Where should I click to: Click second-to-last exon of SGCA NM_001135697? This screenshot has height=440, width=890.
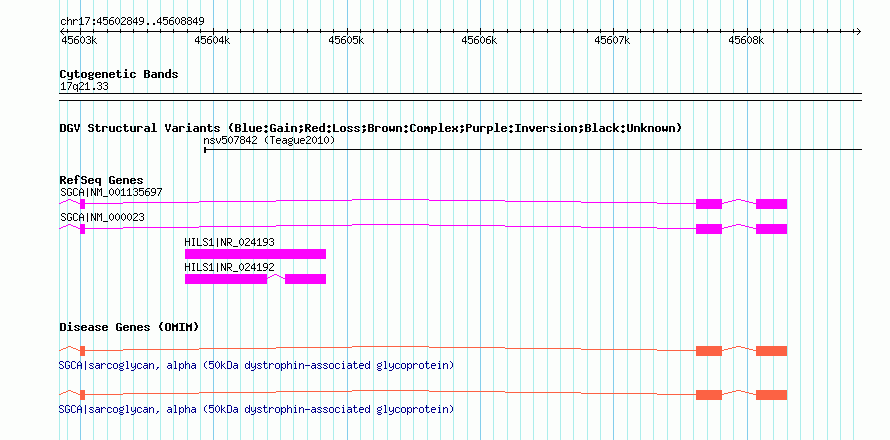pyautogui.click(x=709, y=204)
